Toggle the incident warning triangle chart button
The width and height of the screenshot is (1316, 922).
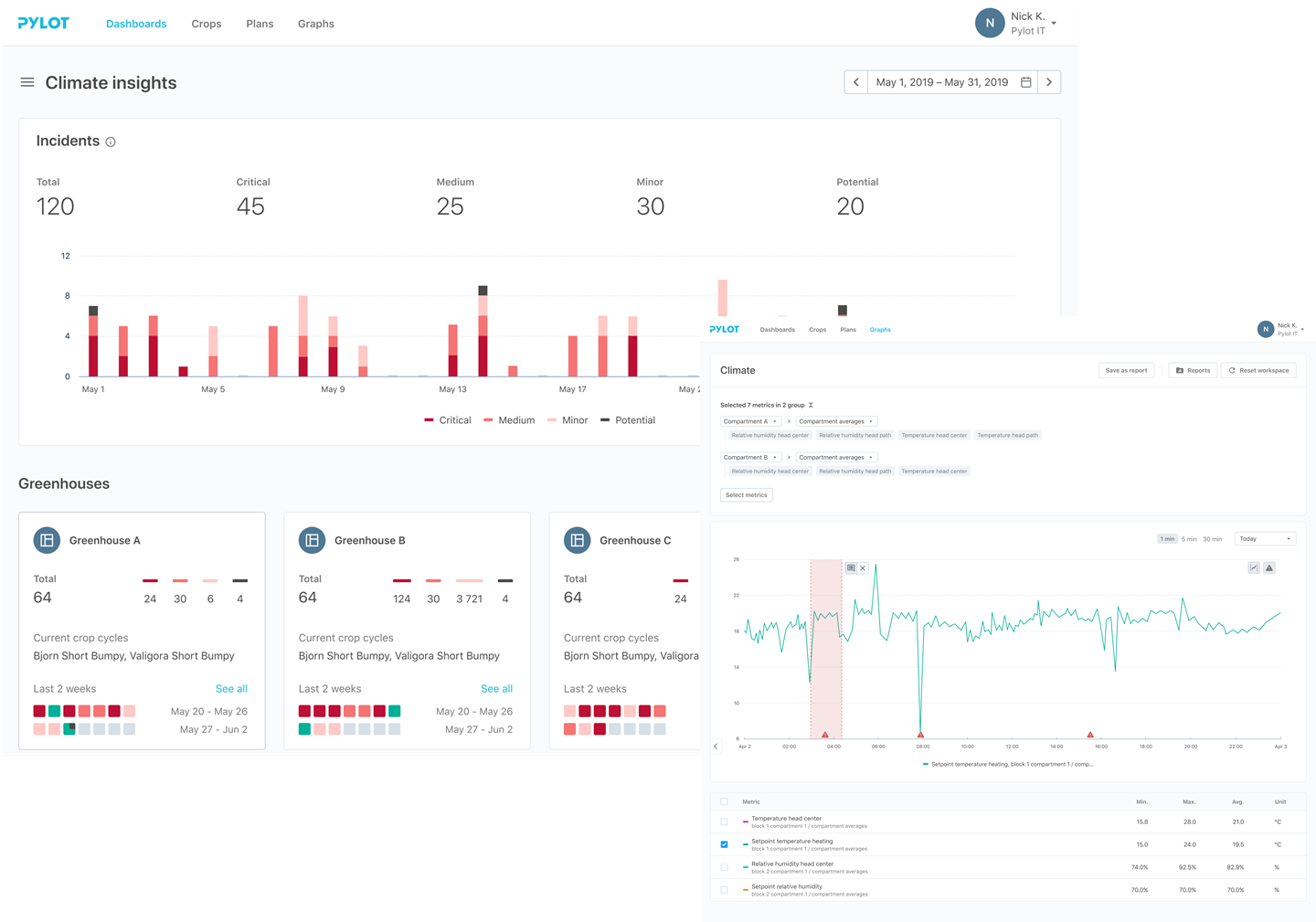point(1269,567)
